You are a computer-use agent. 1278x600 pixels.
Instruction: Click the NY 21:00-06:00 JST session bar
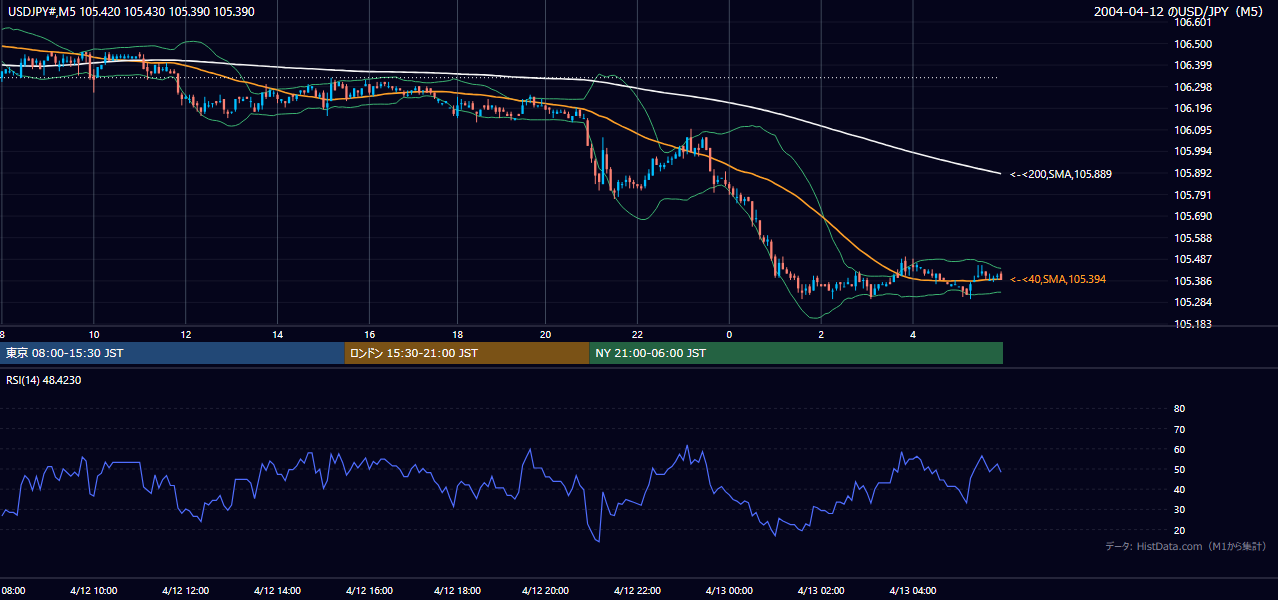(x=796, y=353)
